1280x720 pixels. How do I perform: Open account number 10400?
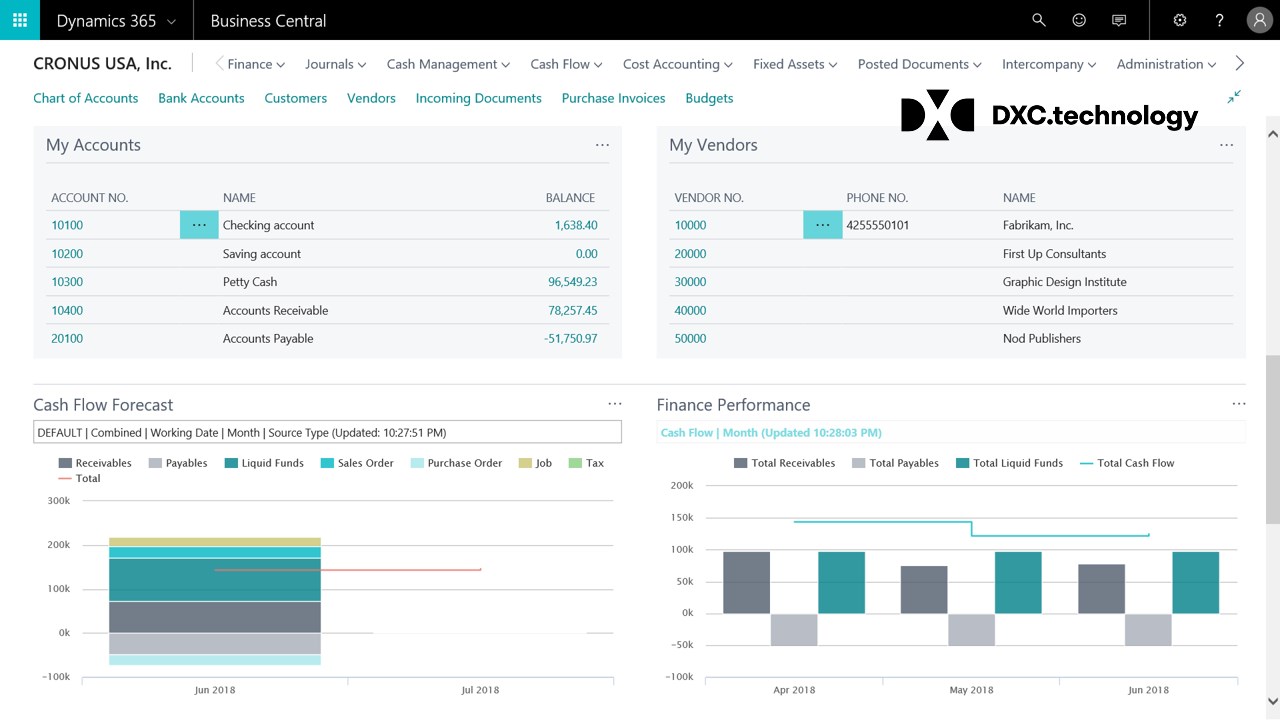pos(67,310)
